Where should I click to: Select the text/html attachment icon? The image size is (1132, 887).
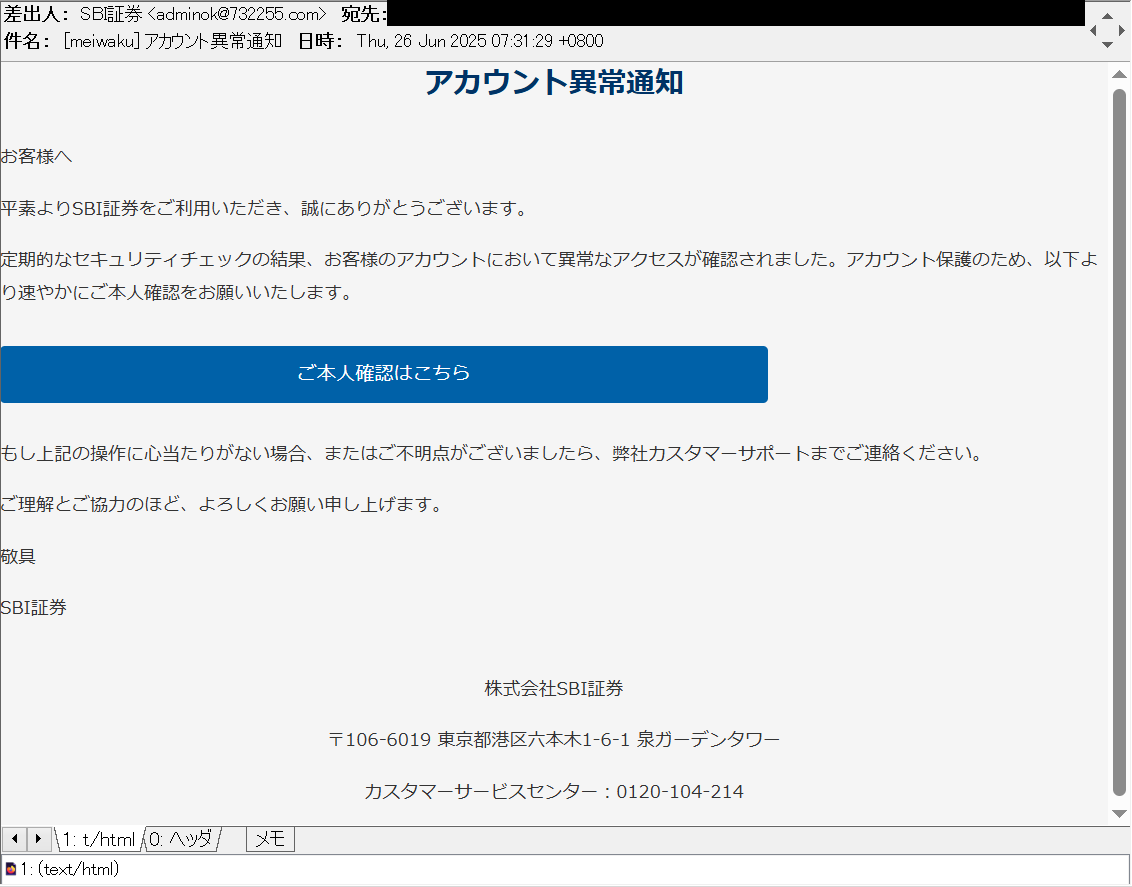point(10,869)
